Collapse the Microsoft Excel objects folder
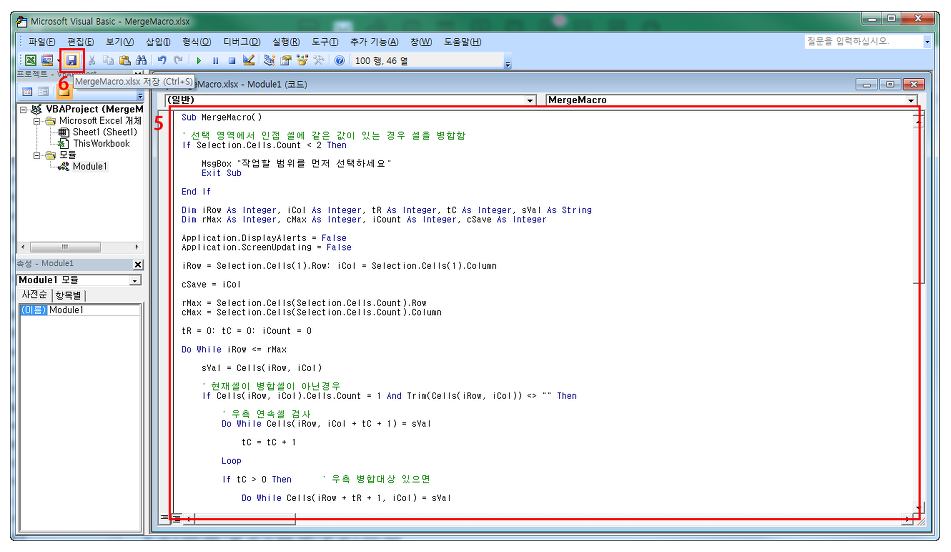951x552 pixels. [36, 121]
